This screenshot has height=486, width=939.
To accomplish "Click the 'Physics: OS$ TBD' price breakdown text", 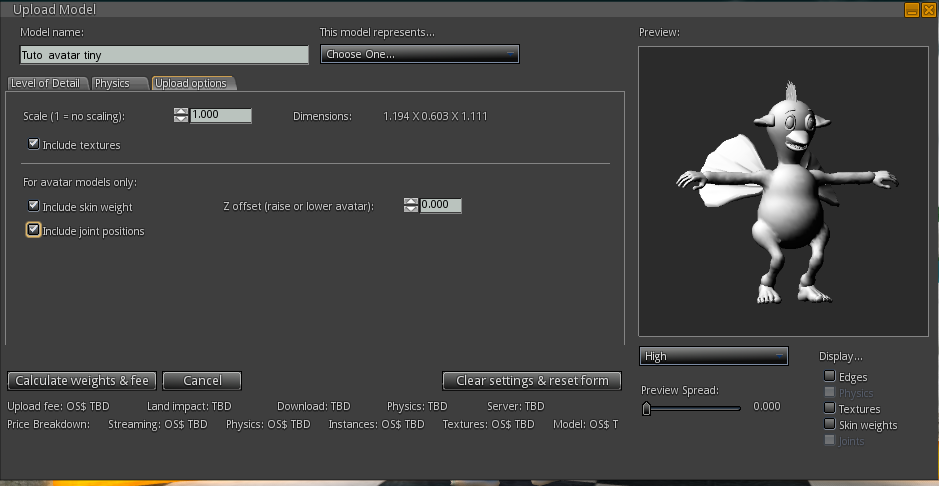I will coord(268,424).
